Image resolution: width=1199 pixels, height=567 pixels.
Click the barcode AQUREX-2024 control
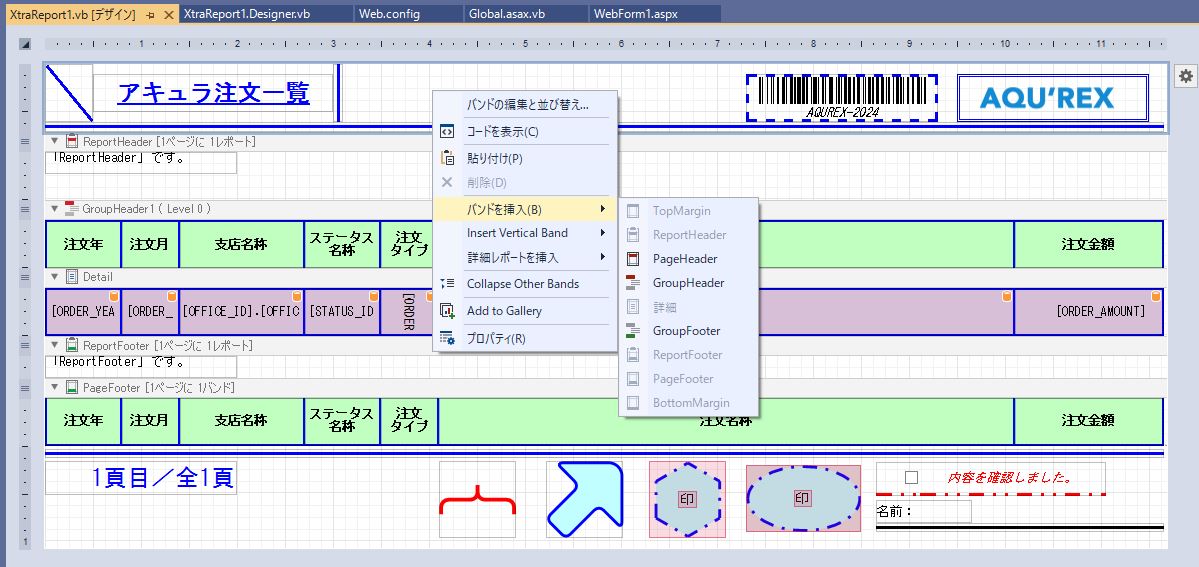[x=841, y=98]
